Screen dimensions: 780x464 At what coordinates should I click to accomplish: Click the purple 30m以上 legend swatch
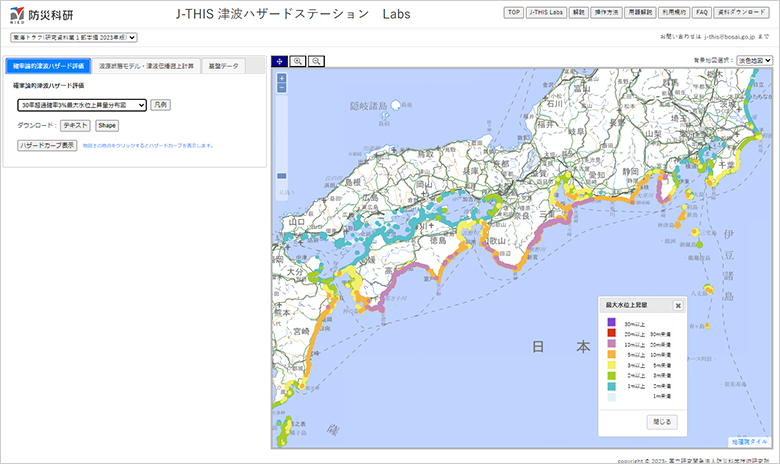pyautogui.click(x=608, y=323)
